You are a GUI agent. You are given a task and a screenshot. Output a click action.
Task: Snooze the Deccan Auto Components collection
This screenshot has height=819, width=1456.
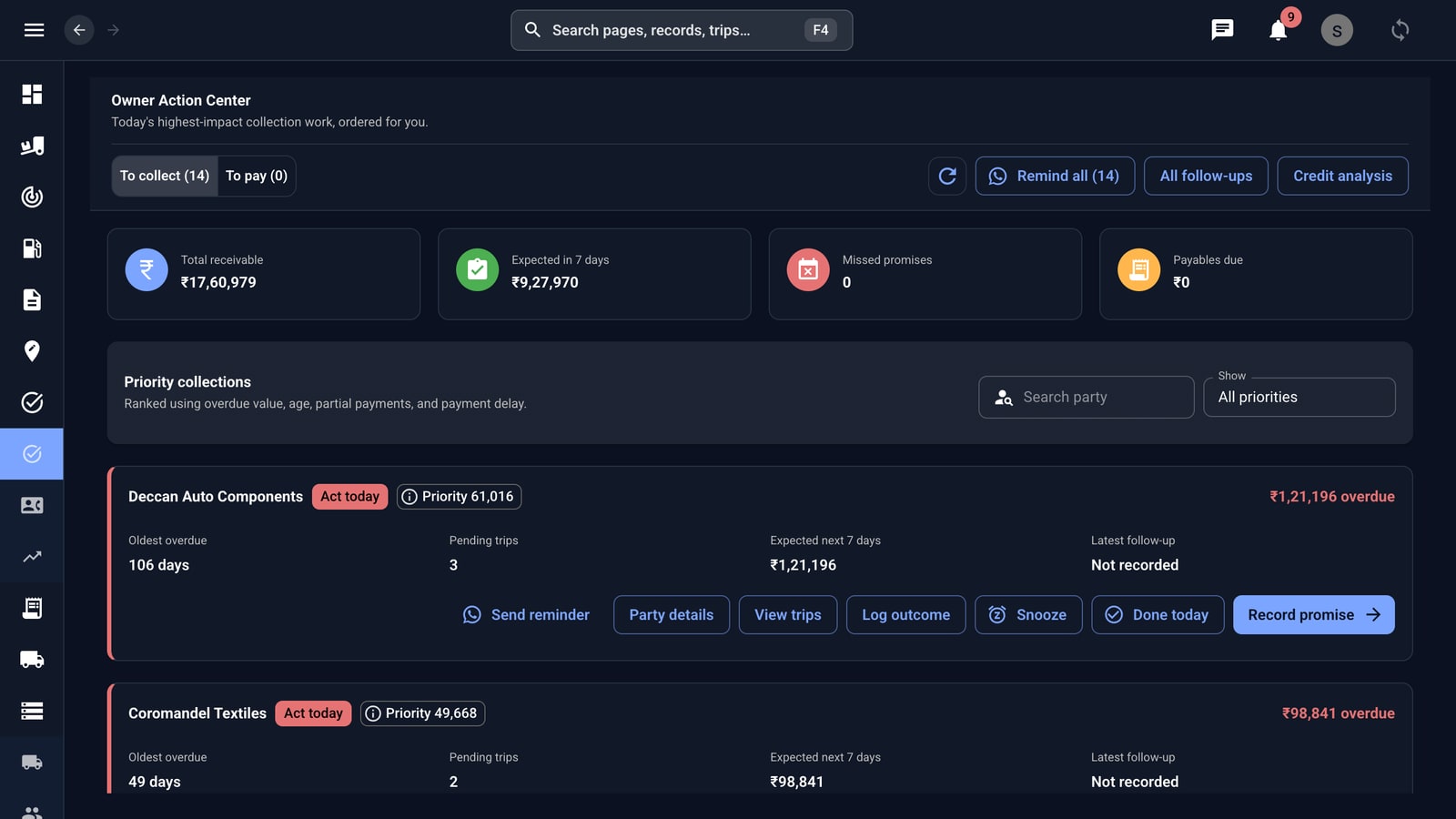point(1028,615)
